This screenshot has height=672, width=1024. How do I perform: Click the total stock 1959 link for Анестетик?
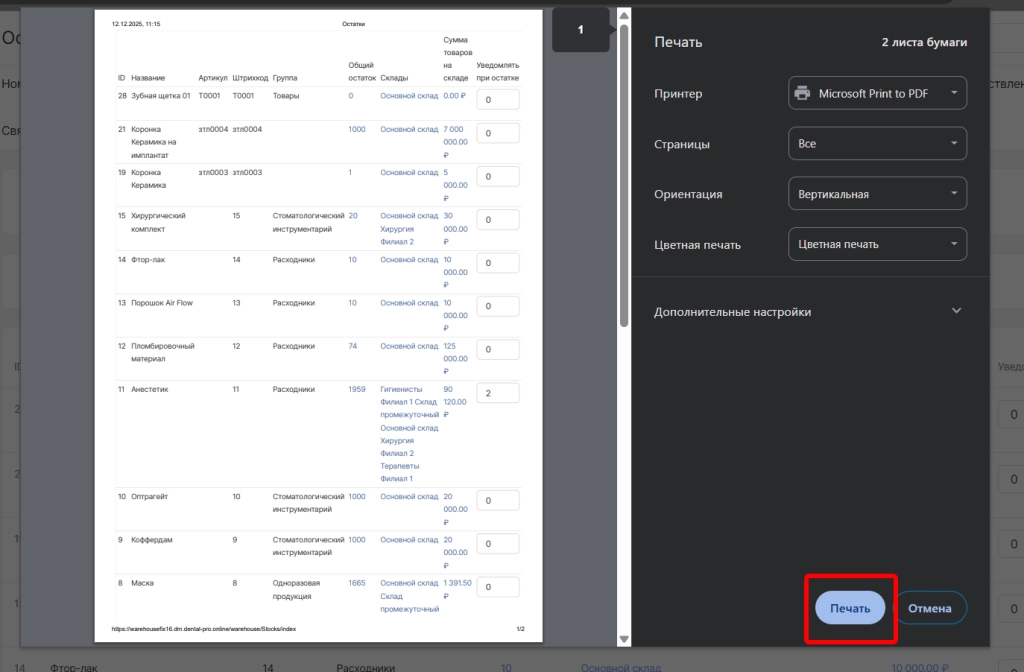(357, 389)
